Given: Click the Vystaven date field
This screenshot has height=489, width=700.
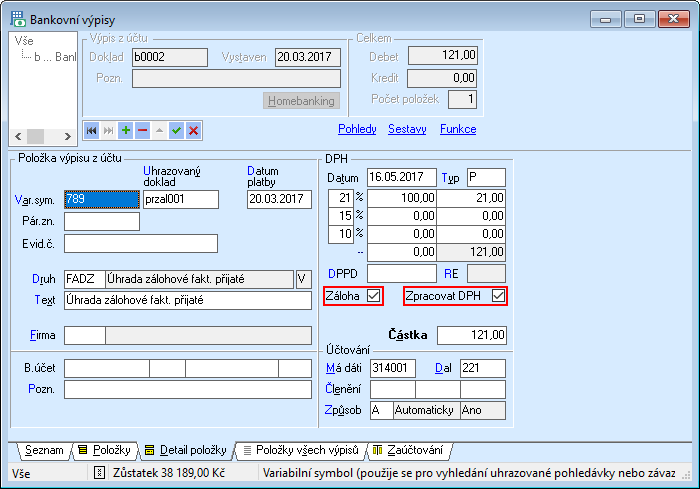Looking at the screenshot, I should point(308,57).
